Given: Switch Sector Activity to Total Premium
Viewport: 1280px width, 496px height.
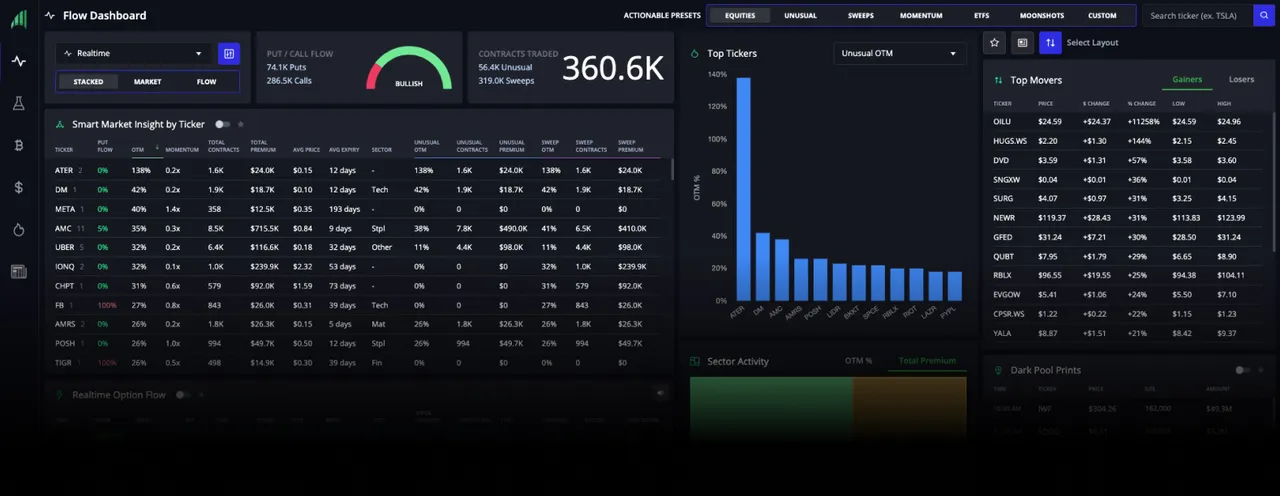Looking at the screenshot, I should 927,361.
